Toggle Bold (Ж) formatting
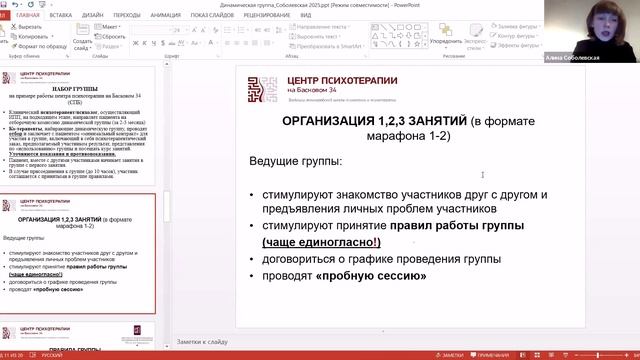 click(x=136, y=43)
